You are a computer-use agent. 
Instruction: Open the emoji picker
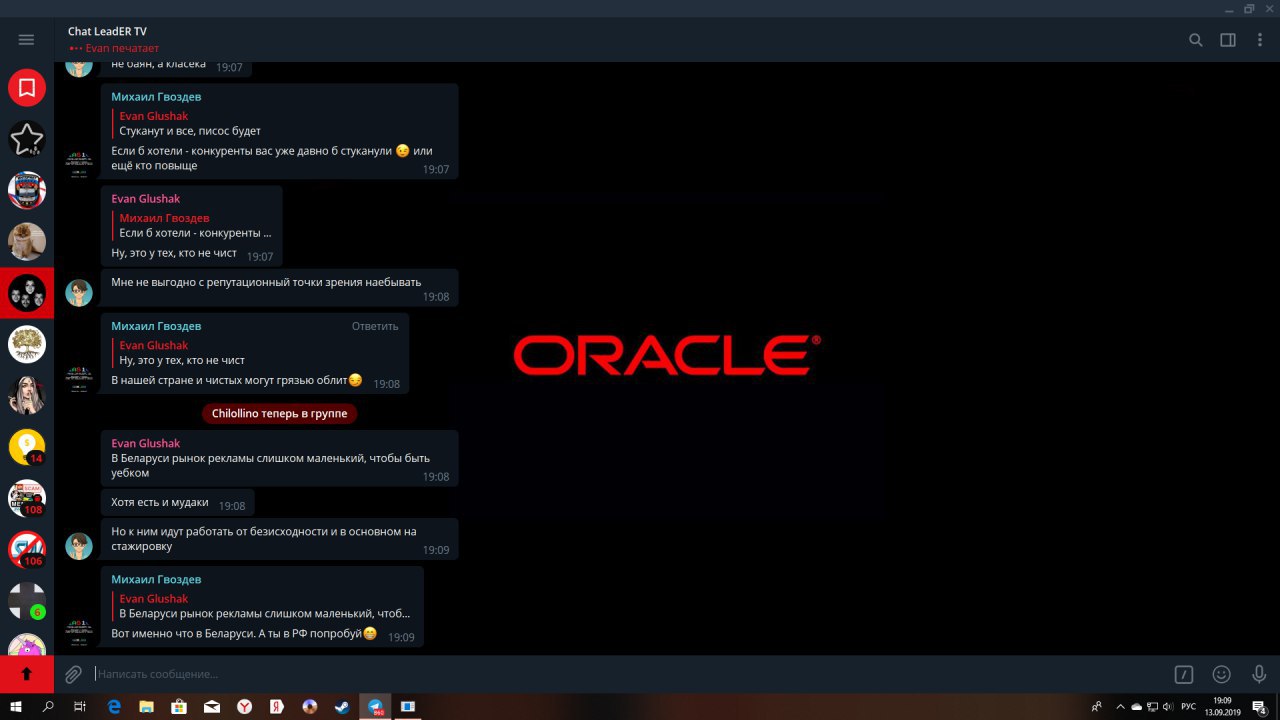[x=1221, y=674]
